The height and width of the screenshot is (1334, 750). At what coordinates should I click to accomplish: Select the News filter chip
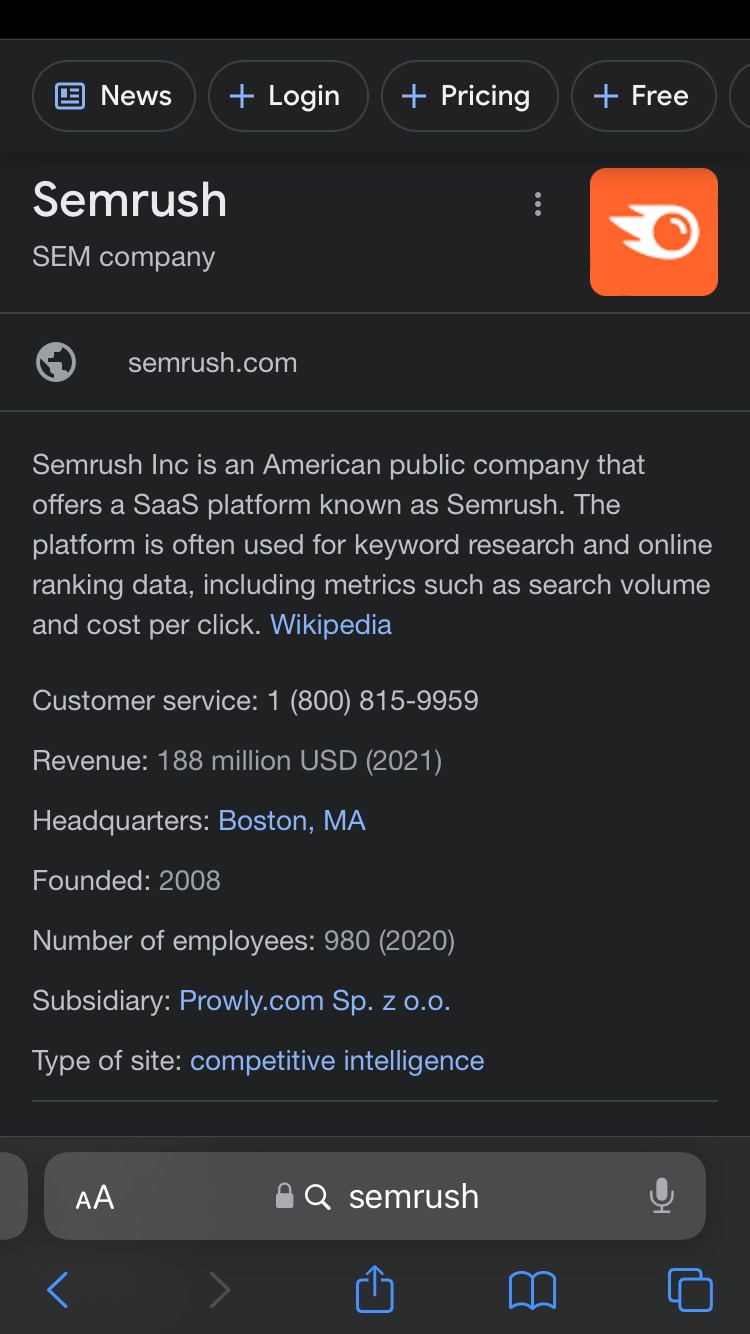click(x=113, y=95)
